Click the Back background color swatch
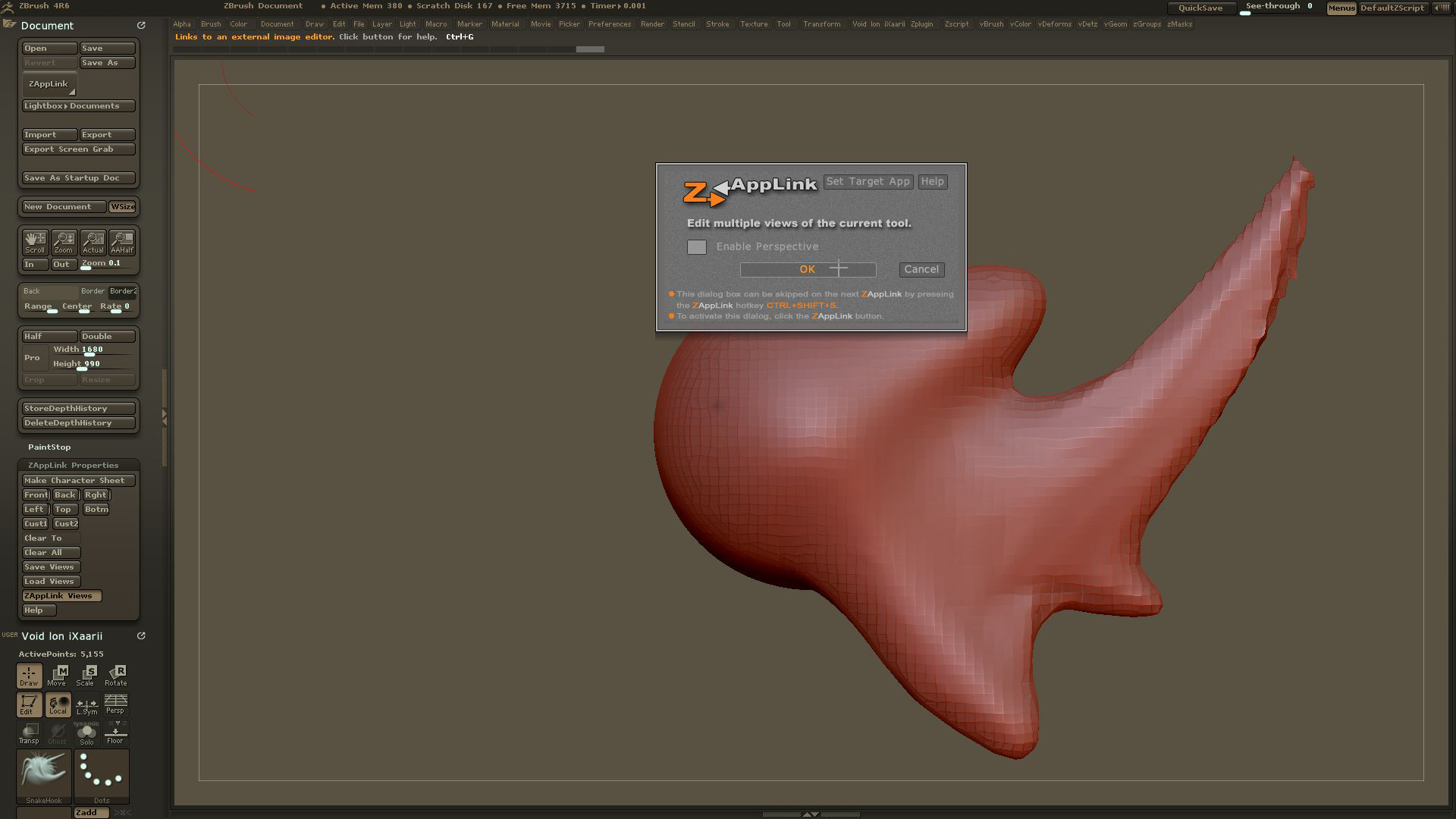Screen dimensions: 1456x819 pyautogui.click(x=49, y=291)
